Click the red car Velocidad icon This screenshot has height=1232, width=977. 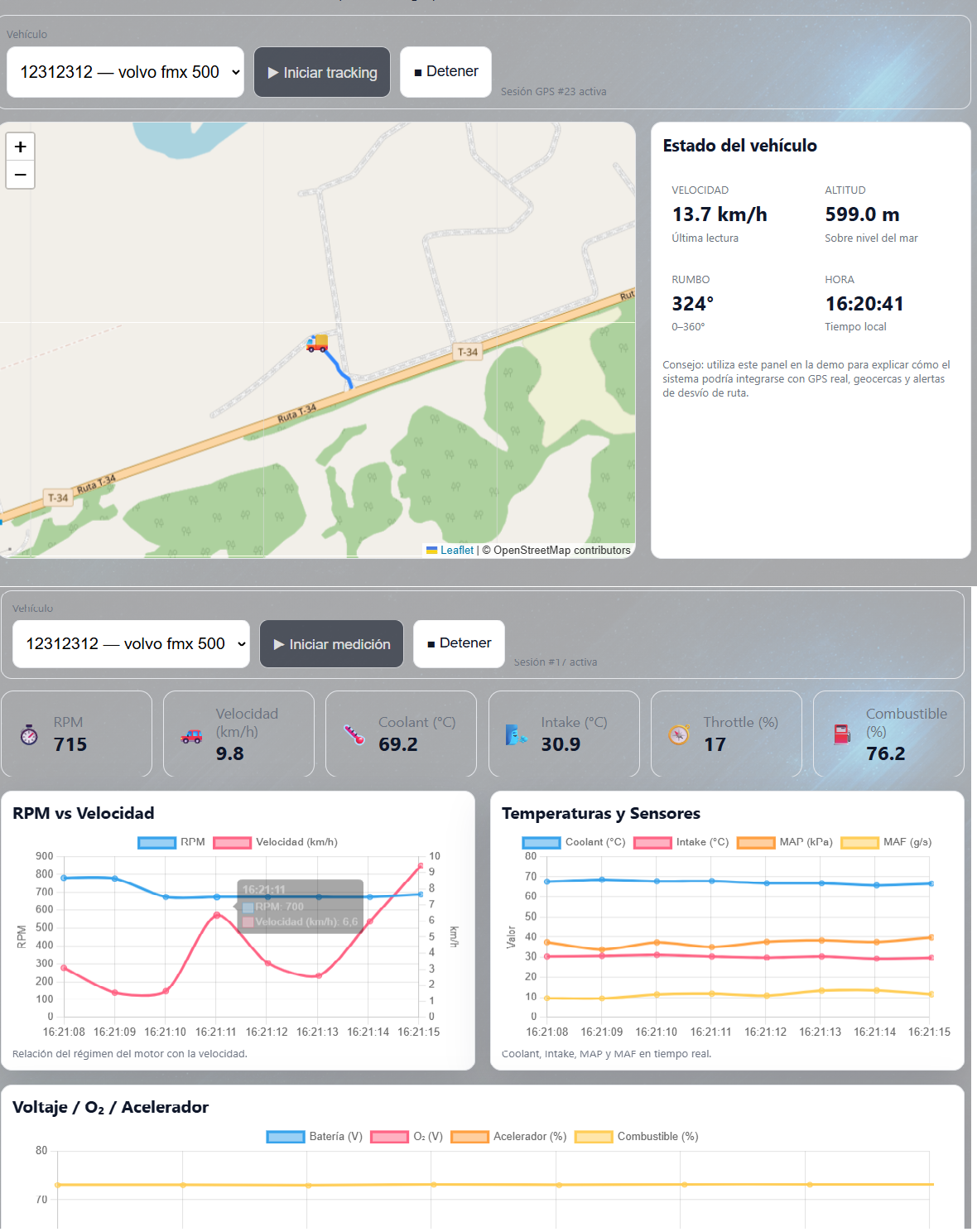tap(191, 735)
